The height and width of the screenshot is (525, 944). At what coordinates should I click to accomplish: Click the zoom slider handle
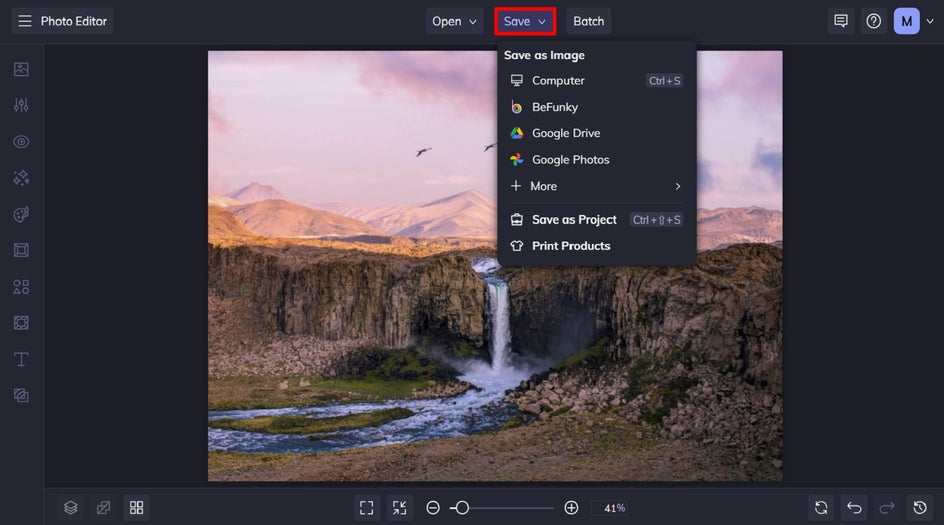point(462,508)
